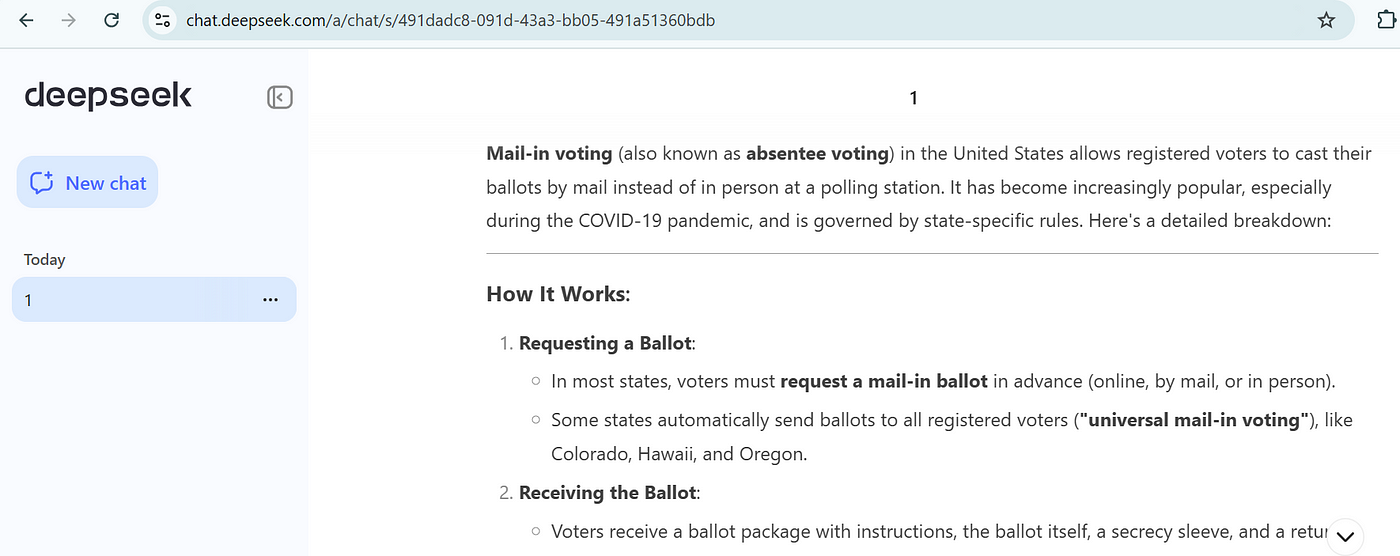Click the deepseek logo

(108, 96)
